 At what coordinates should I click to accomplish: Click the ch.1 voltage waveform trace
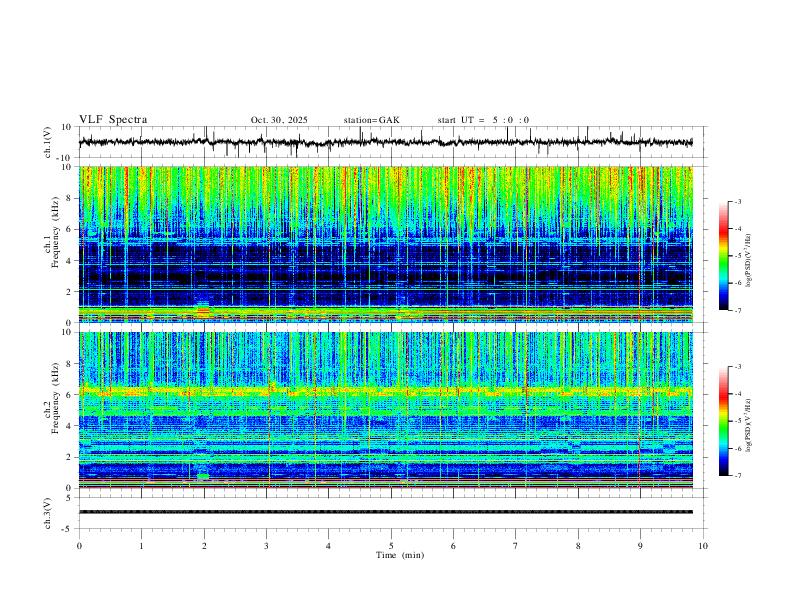point(386,142)
